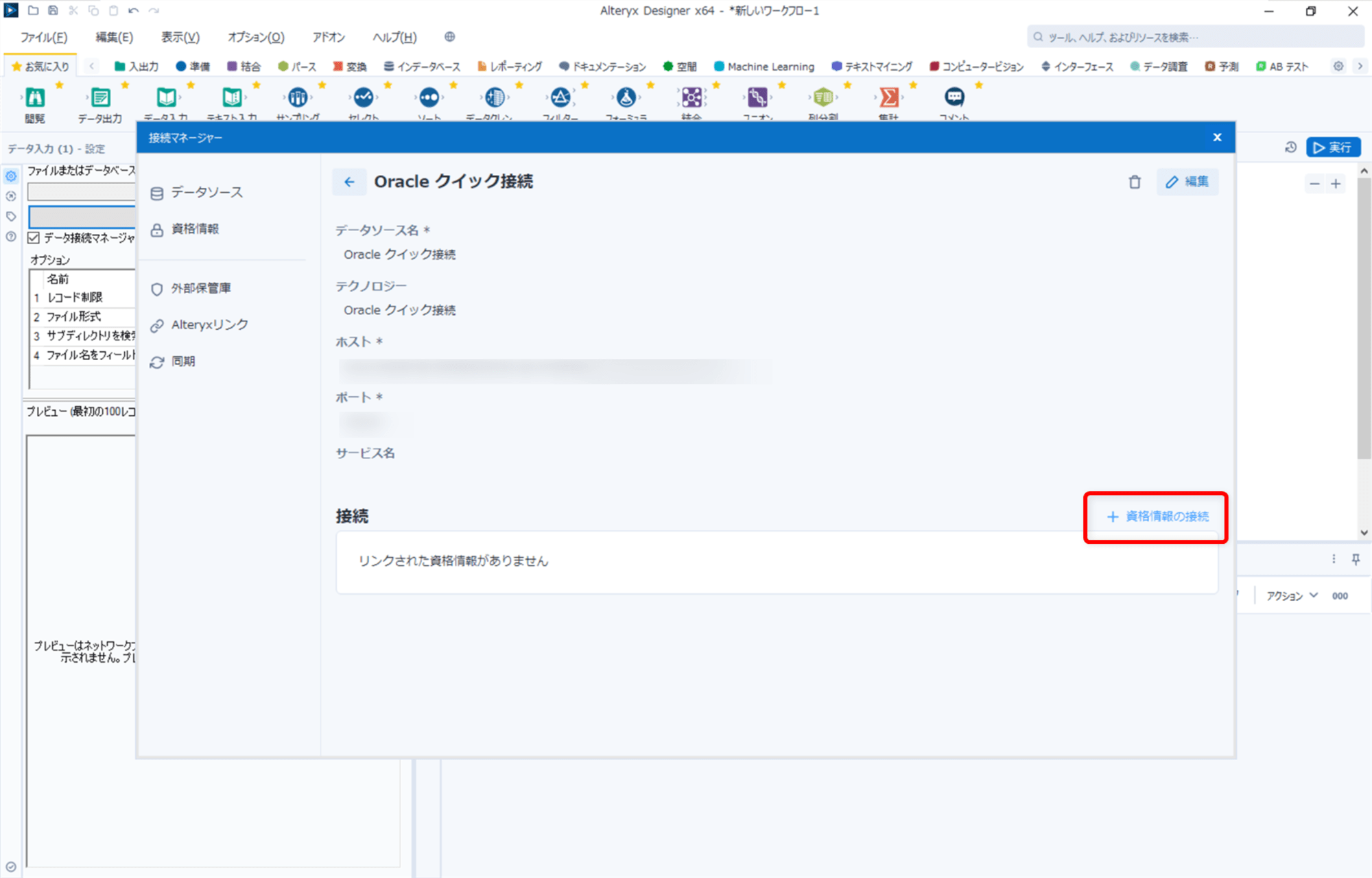Click the save icon in title bar
The height and width of the screenshot is (878, 1372).
(x=53, y=10)
